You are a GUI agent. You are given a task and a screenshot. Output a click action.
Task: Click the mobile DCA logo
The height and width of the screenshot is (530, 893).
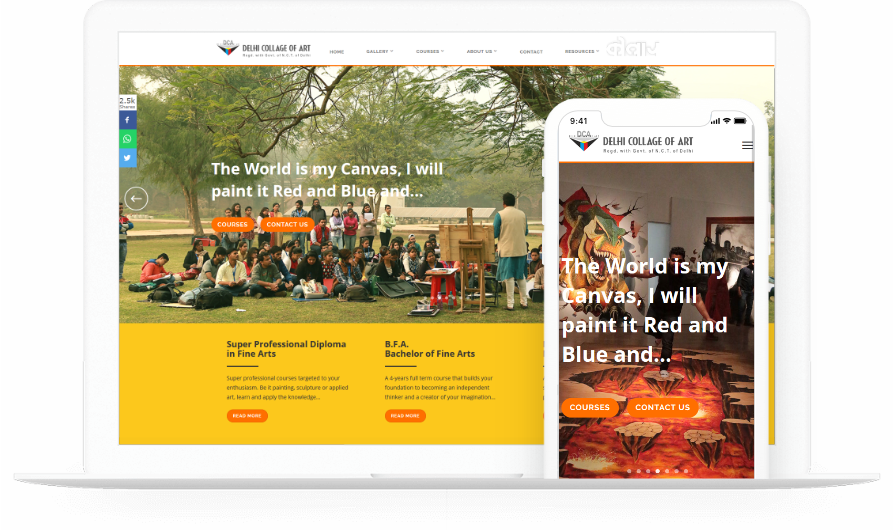pyautogui.click(x=631, y=142)
